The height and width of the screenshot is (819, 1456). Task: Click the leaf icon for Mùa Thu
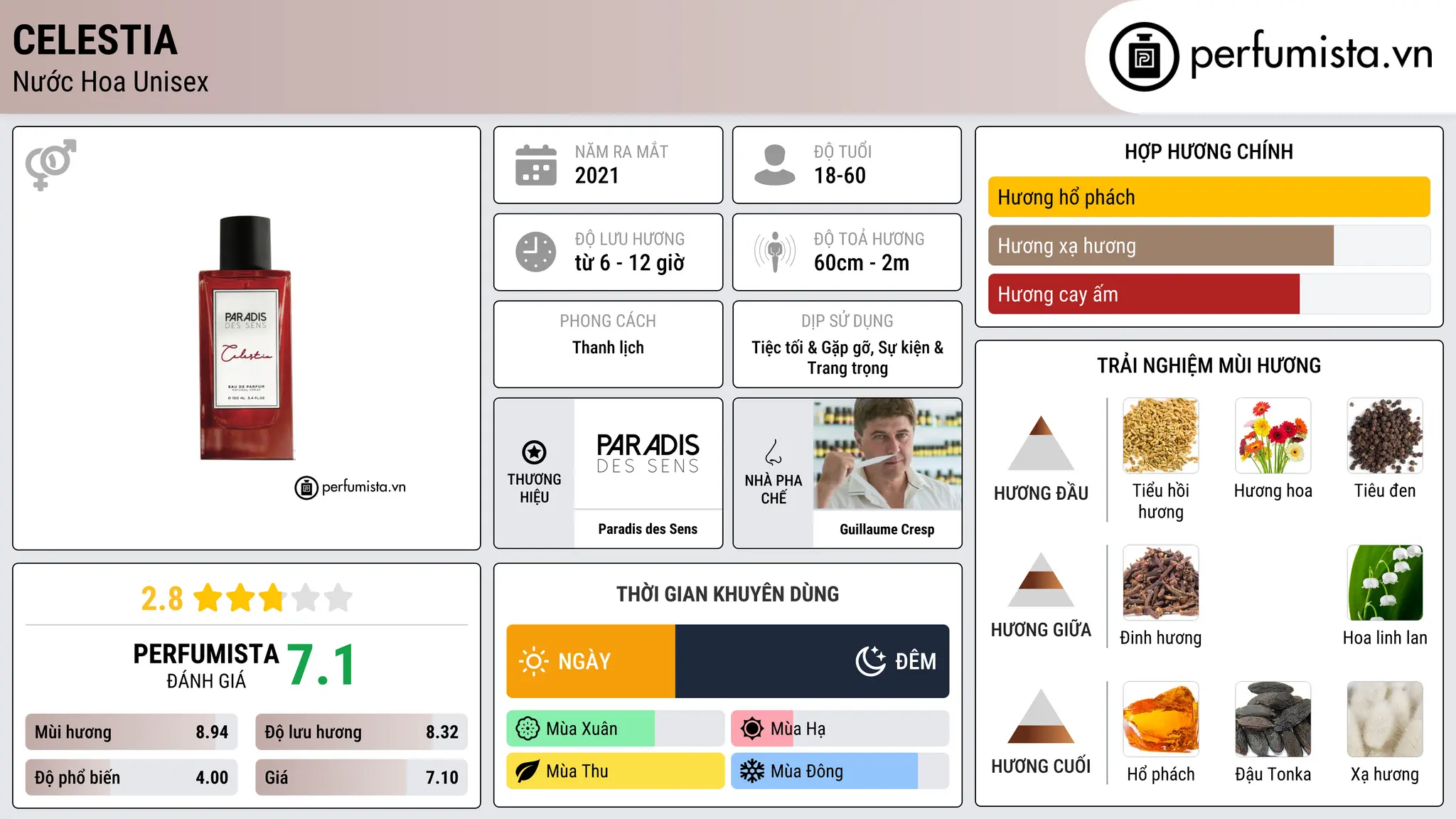coord(528,771)
